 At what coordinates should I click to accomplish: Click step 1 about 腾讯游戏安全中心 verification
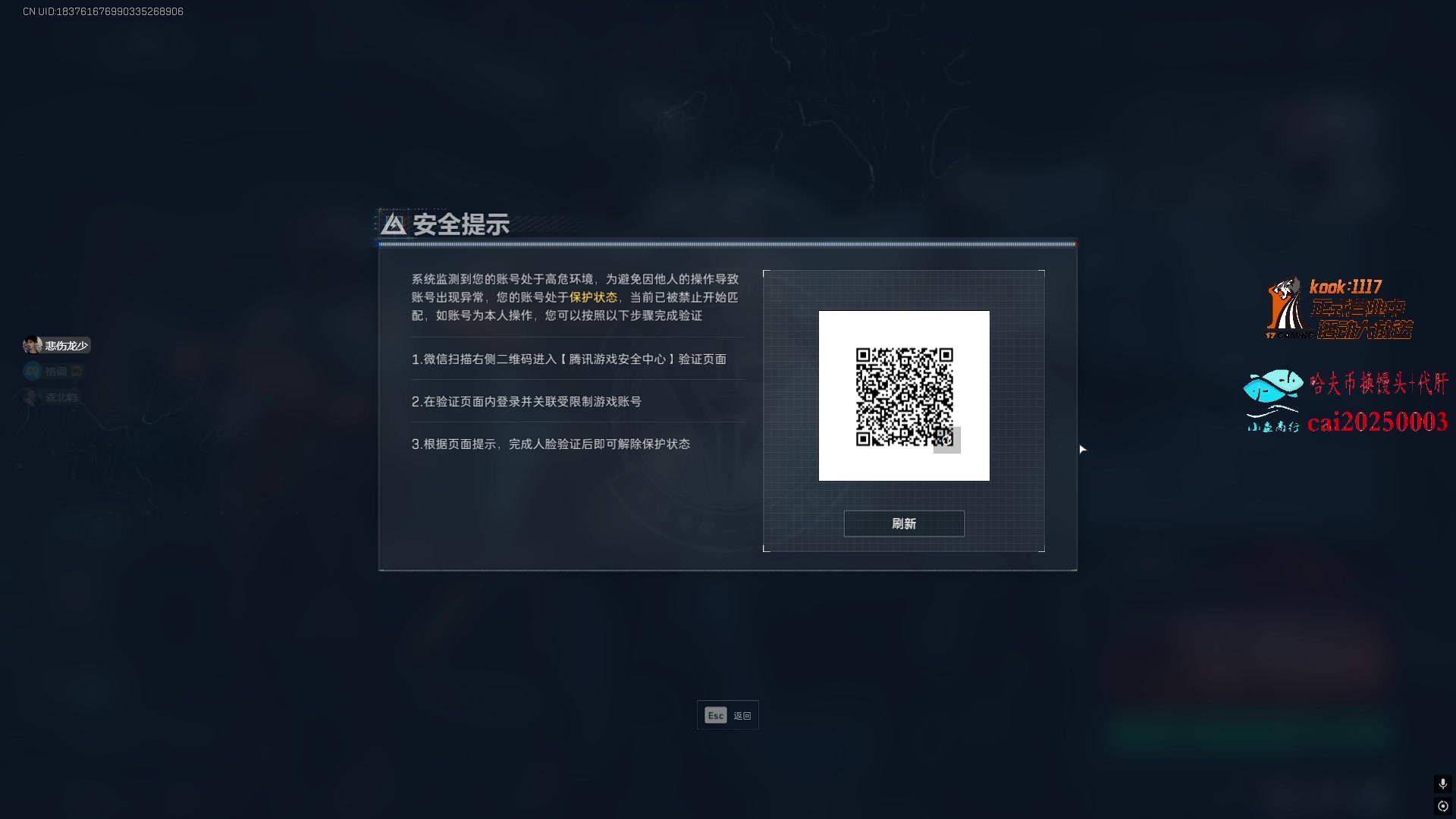click(569, 359)
